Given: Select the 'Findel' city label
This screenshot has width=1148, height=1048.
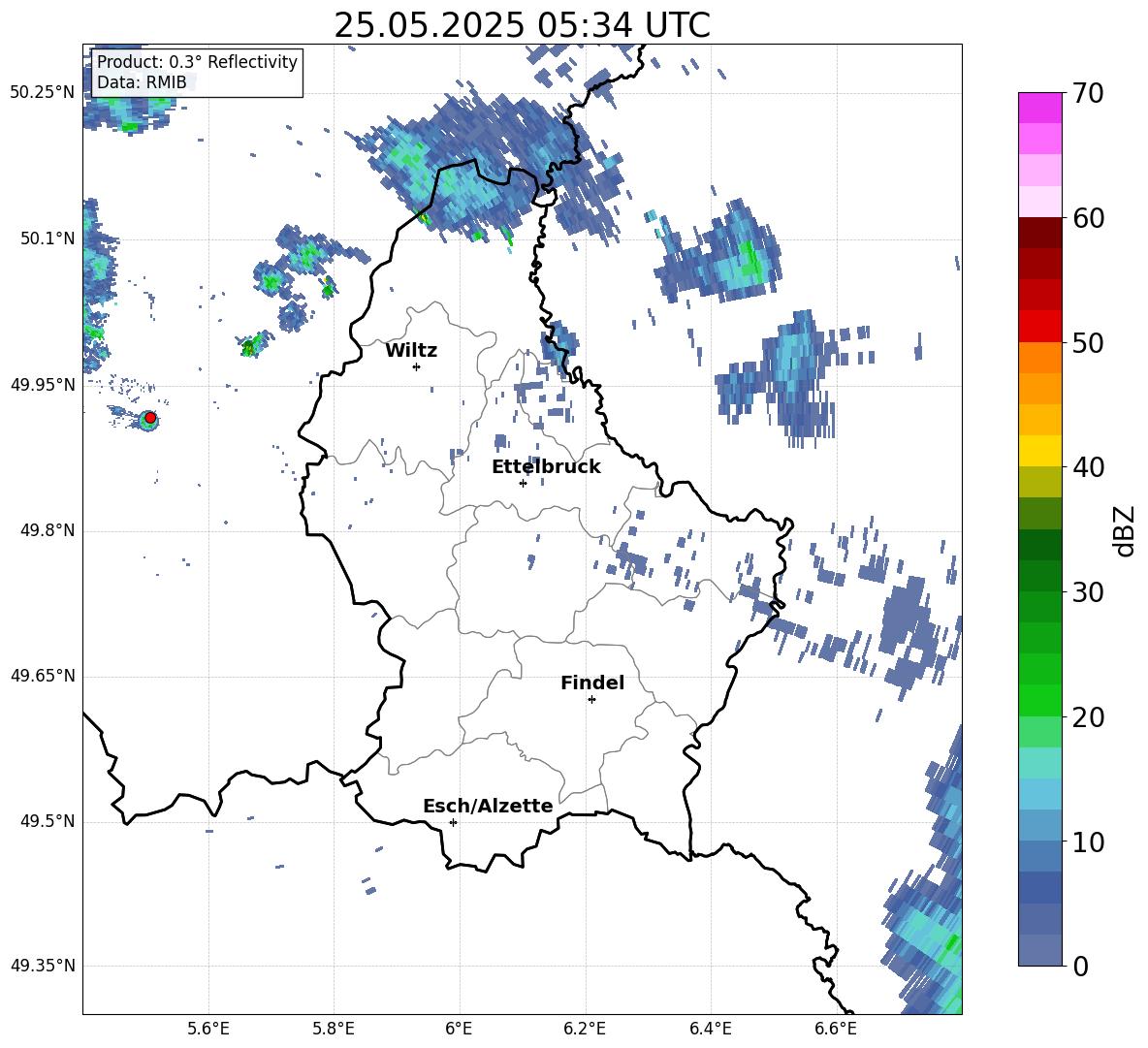Looking at the screenshot, I should (592, 683).
